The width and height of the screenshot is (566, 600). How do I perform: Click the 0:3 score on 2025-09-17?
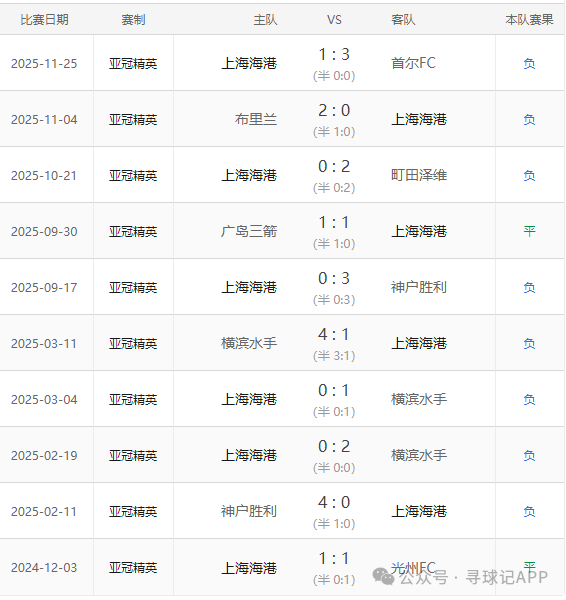pos(334,278)
